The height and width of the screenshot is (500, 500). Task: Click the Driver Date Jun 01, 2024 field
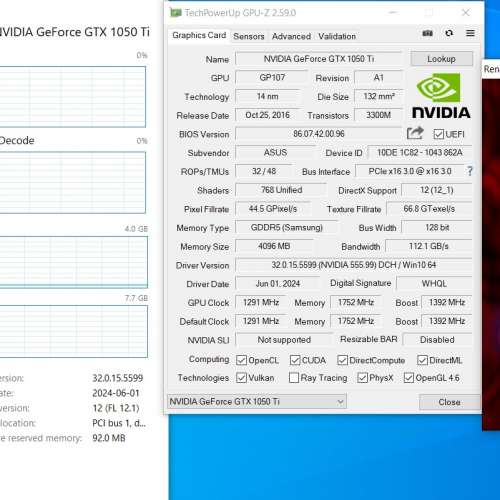coord(278,283)
